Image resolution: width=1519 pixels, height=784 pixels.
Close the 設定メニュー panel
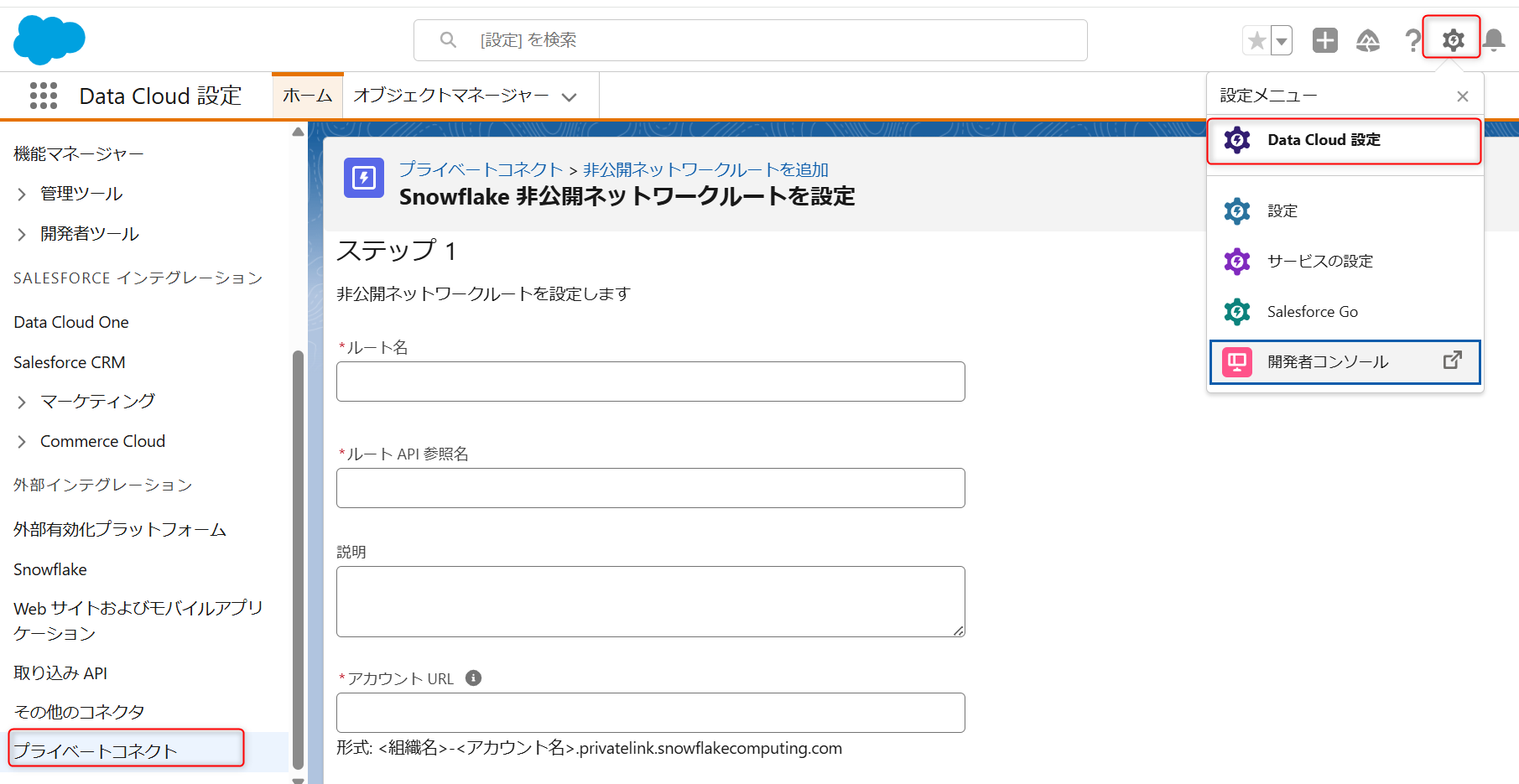(1463, 96)
